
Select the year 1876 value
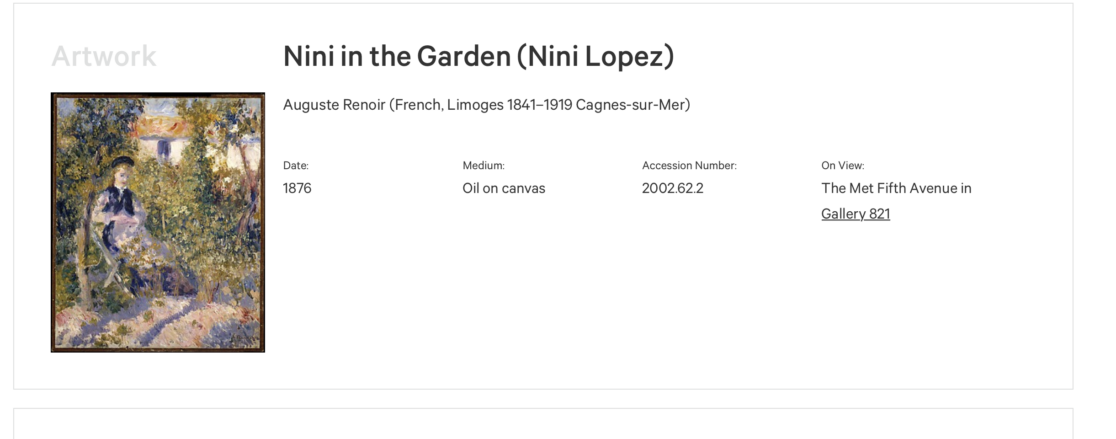(x=297, y=188)
